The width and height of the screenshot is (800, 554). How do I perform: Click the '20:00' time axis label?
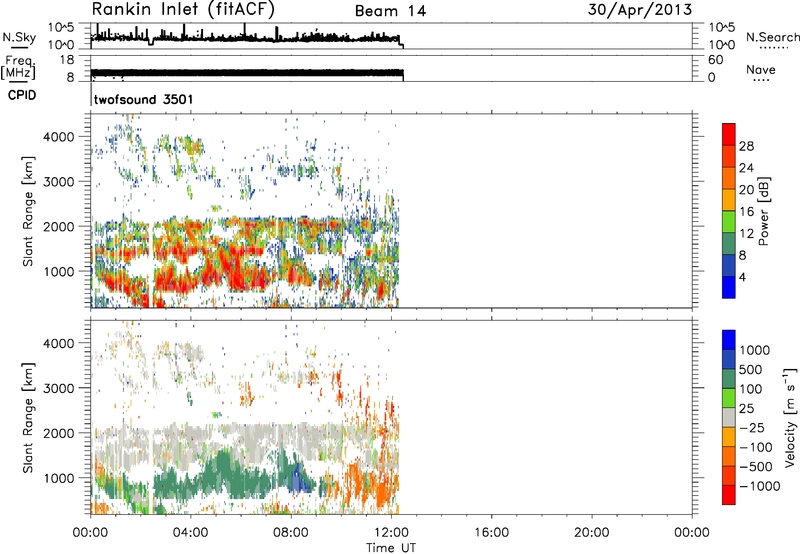pyautogui.click(x=591, y=533)
